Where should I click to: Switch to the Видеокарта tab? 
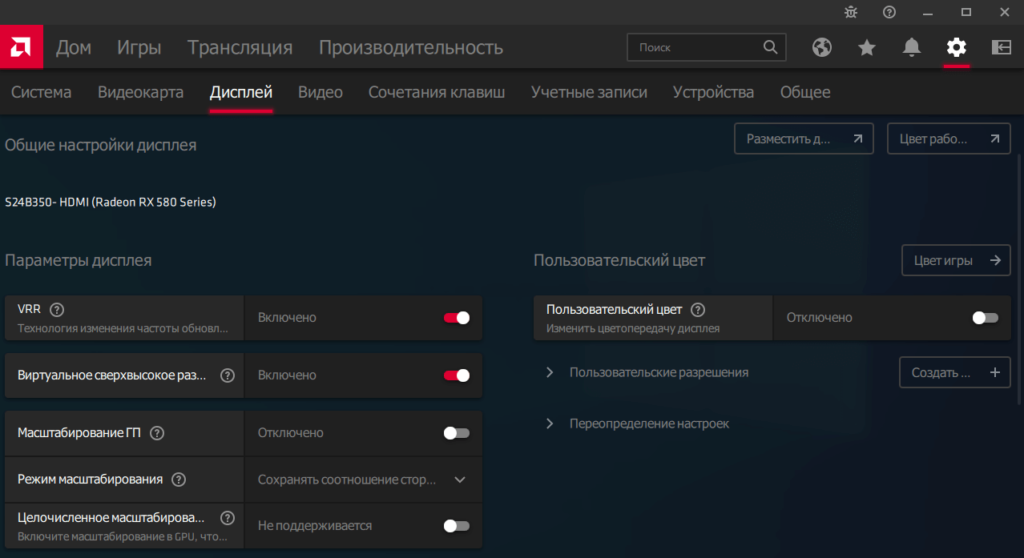[140, 92]
